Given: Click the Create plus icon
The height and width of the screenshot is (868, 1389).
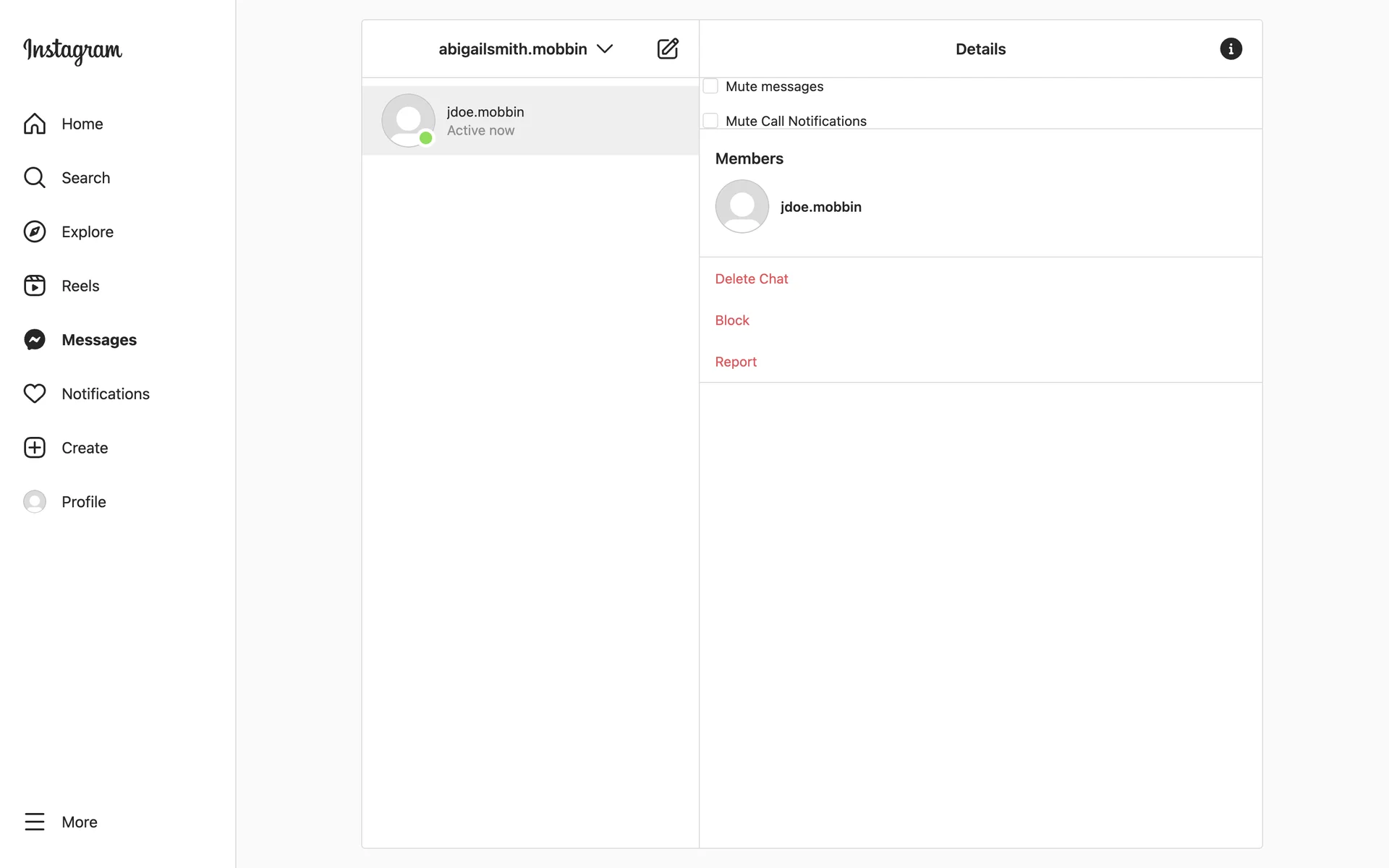Looking at the screenshot, I should click(x=35, y=448).
